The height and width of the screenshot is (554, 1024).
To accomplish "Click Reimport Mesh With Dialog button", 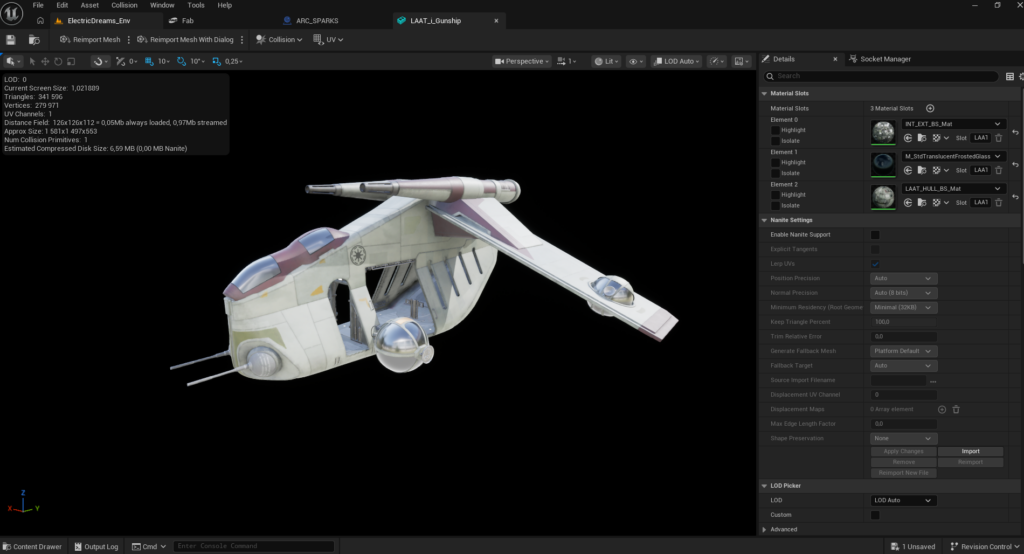I will tap(185, 40).
